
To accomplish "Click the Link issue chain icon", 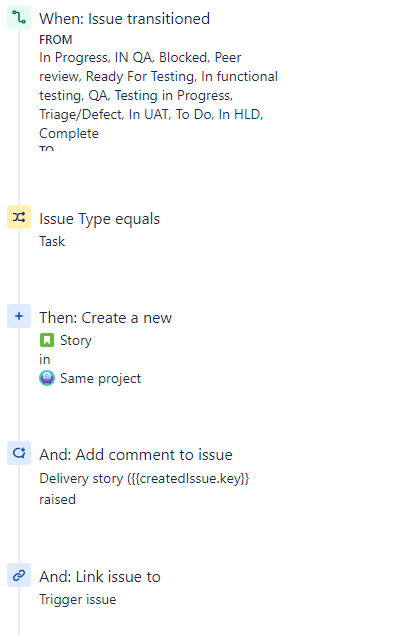I will pyautogui.click(x=19, y=575).
